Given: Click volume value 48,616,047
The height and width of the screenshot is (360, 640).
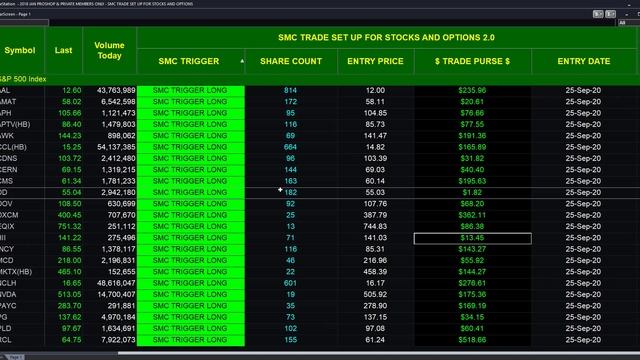Looking at the screenshot, I should [116, 283].
